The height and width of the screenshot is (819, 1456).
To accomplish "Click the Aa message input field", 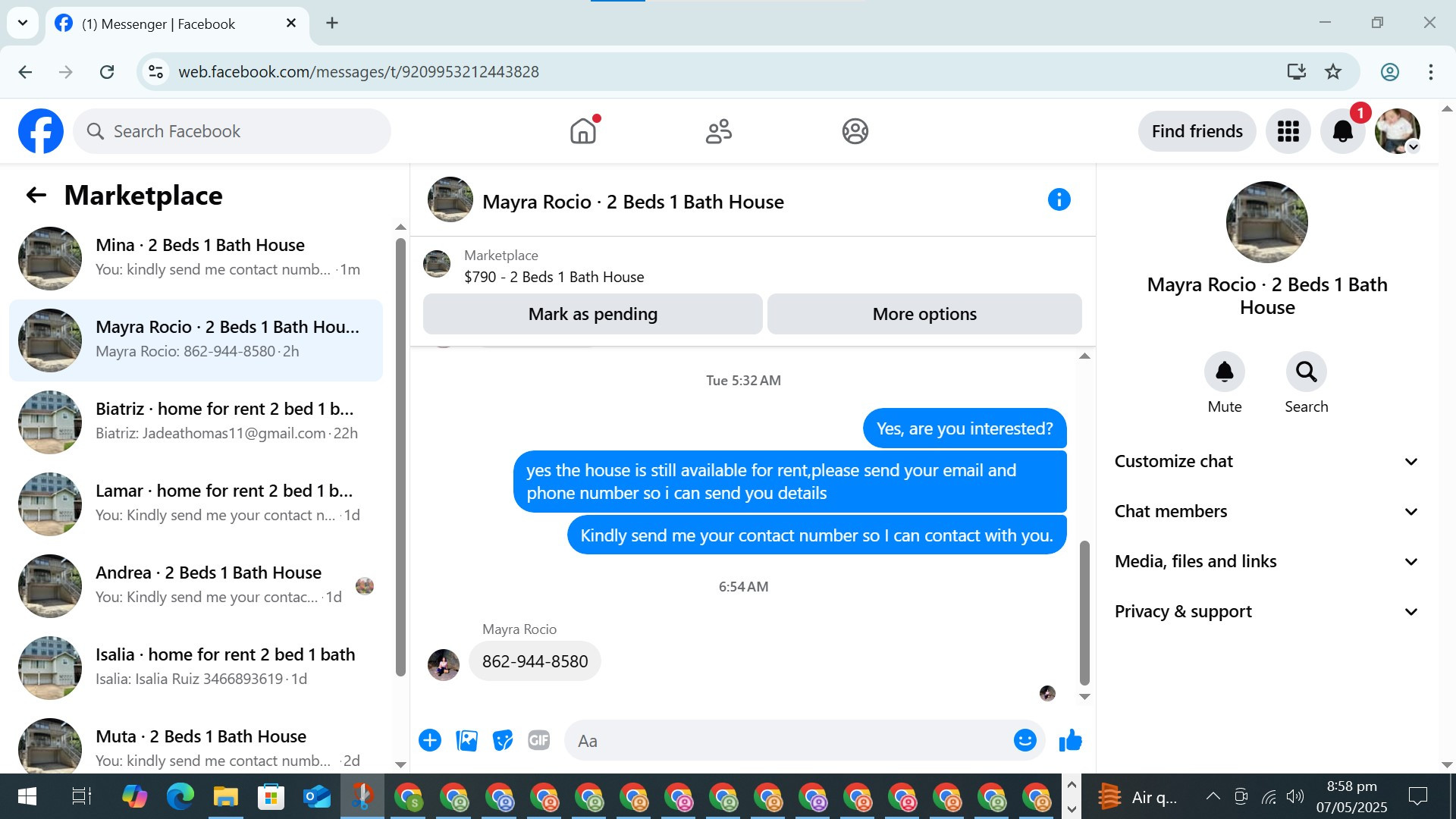I will pyautogui.click(x=789, y=741).
